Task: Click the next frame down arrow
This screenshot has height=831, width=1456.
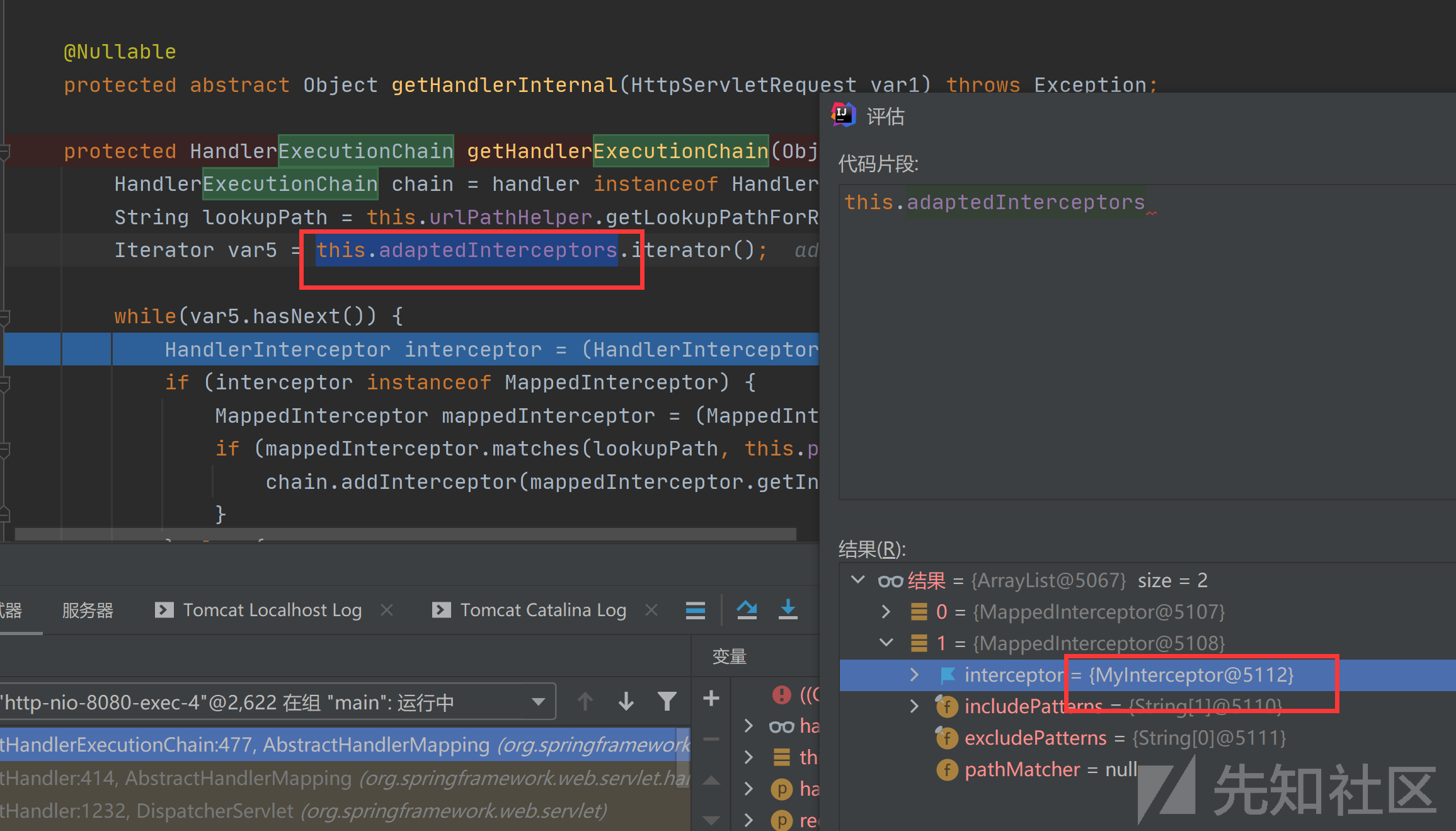Action: click(x=626, y=701)
